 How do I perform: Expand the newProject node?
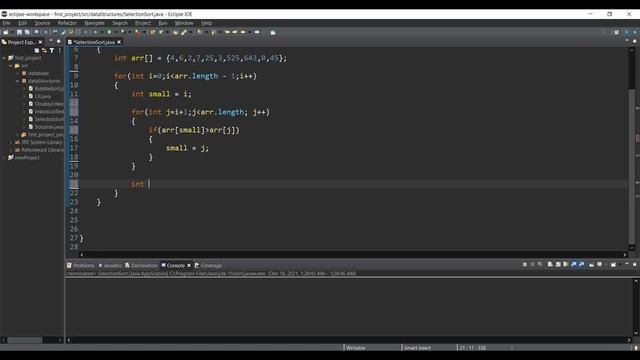[4, 158]
